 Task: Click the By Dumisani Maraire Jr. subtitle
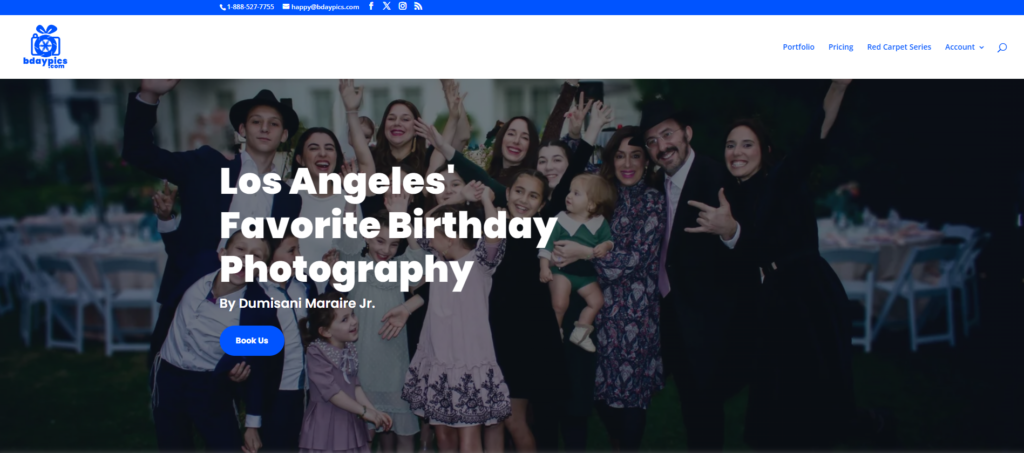(x=296, y=302)
